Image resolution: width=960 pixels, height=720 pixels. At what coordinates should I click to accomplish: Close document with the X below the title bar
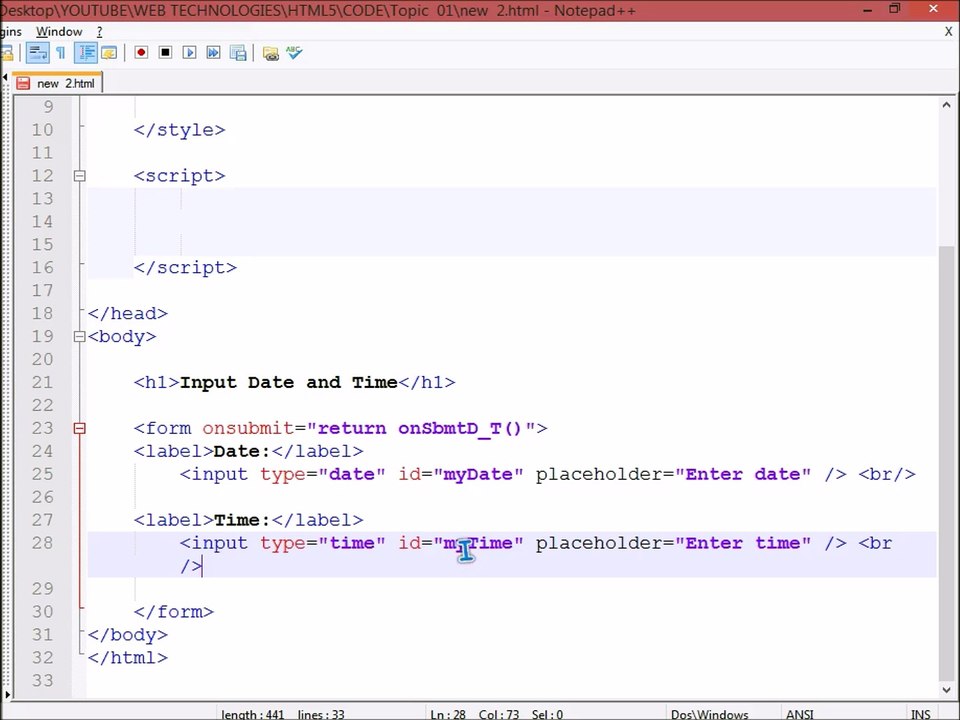click(948, 32)
